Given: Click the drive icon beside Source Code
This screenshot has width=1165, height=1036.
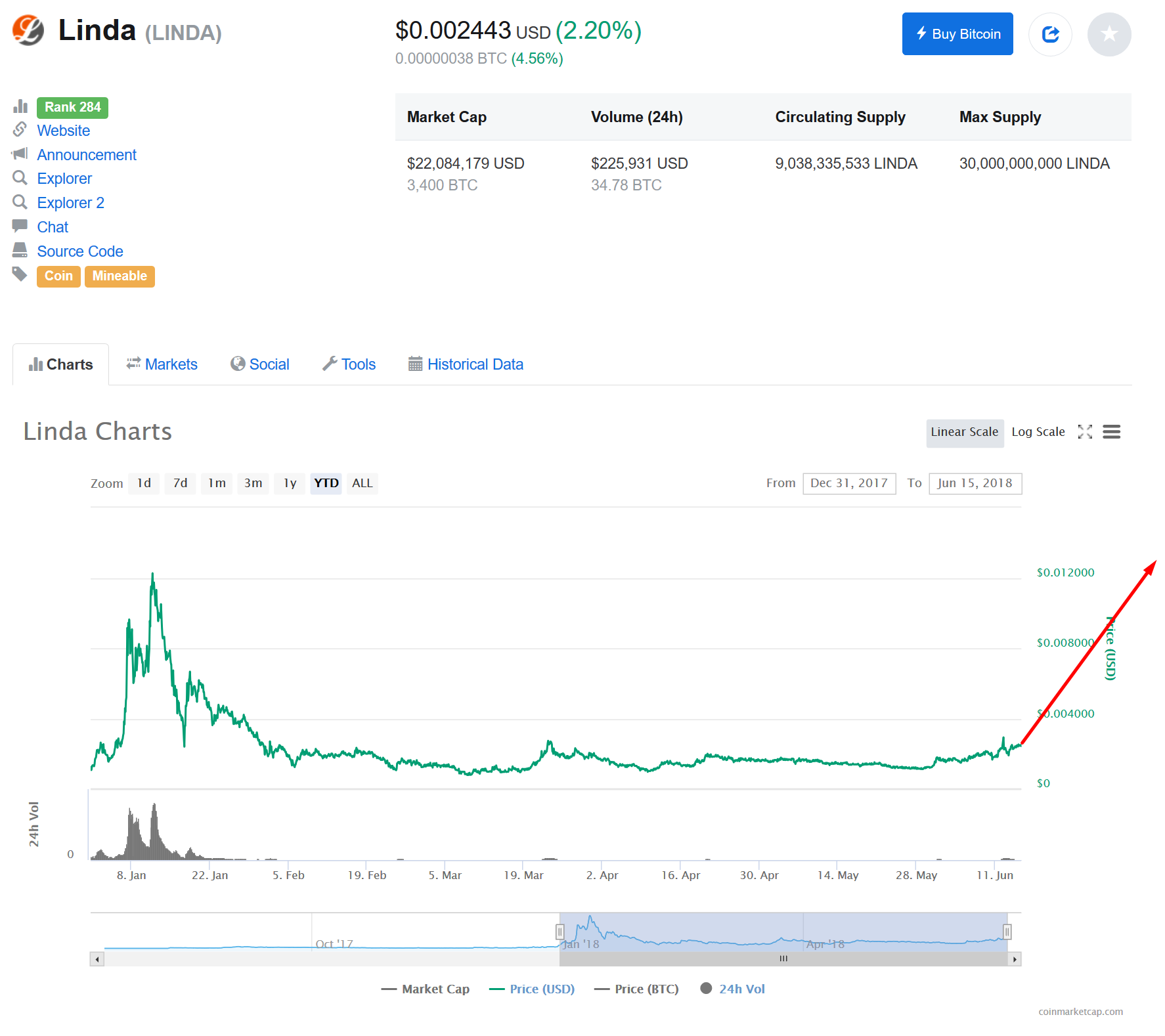Looking at the screenshot, I should tap(20, 250).
